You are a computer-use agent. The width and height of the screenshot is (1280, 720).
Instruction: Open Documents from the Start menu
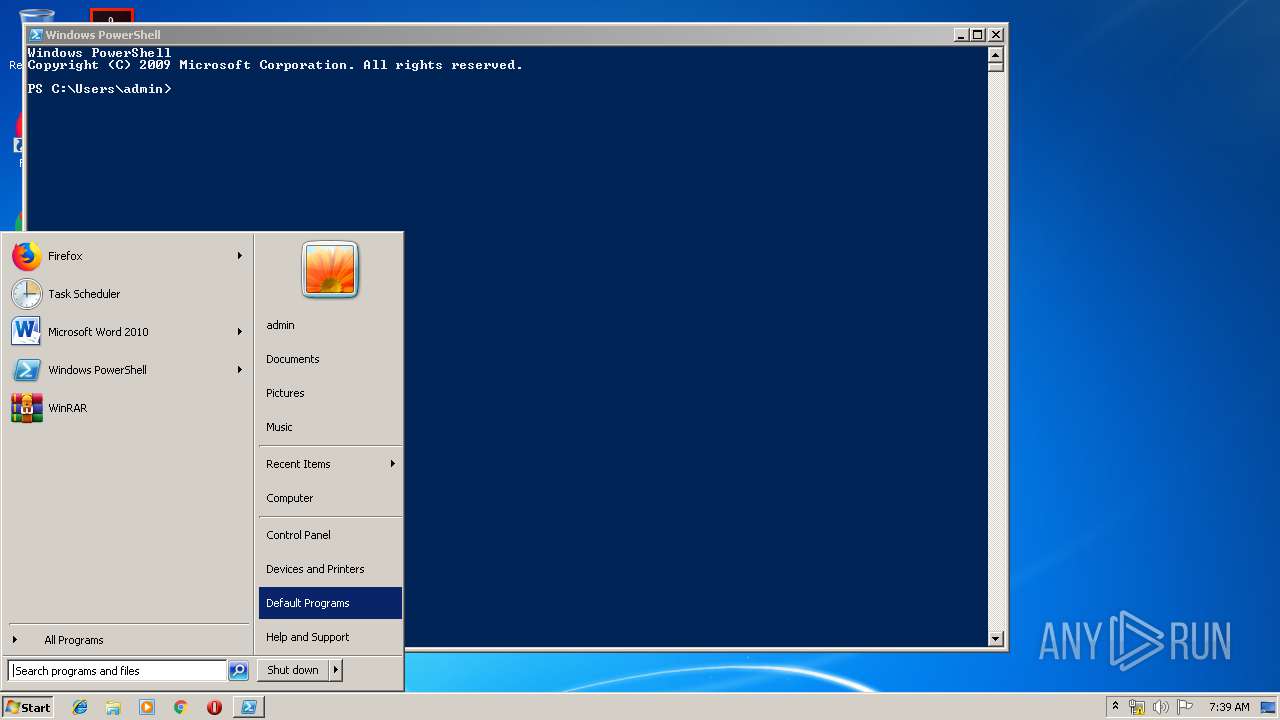pos(330,359)
